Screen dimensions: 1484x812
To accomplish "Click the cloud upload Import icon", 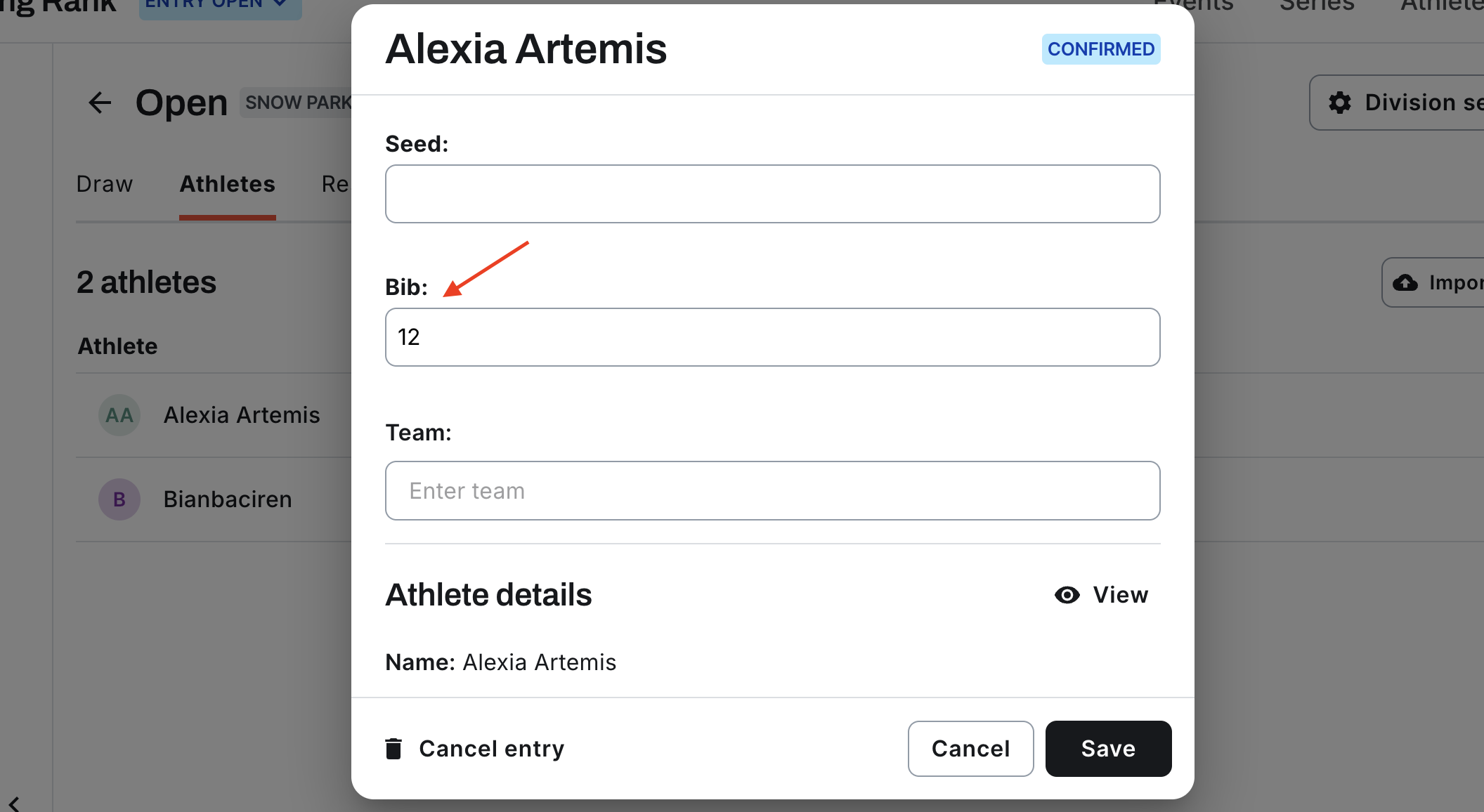I will (1405, 282).
